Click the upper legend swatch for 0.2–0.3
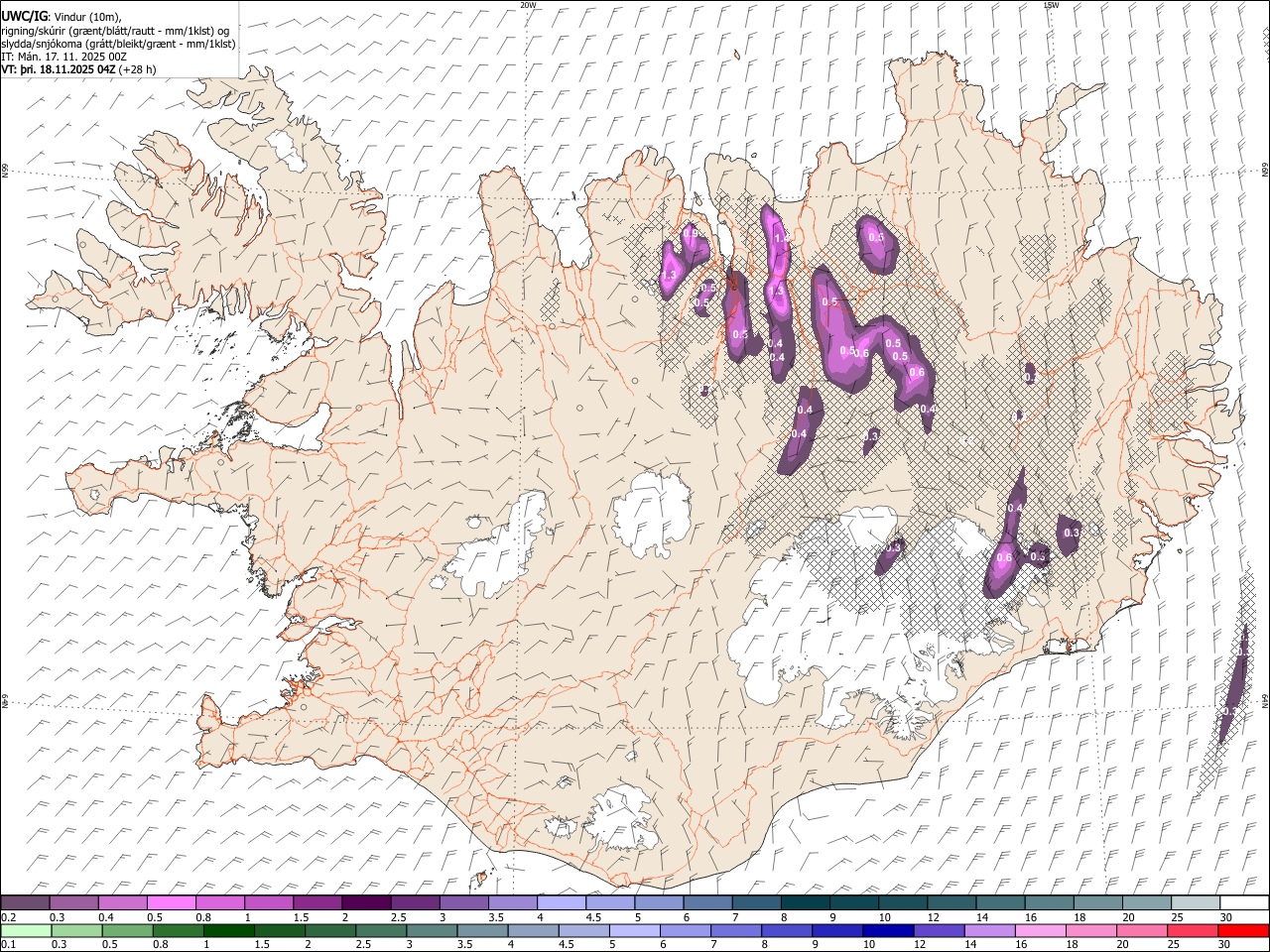This screenshot has height=952, width=1270. (25, 902)
